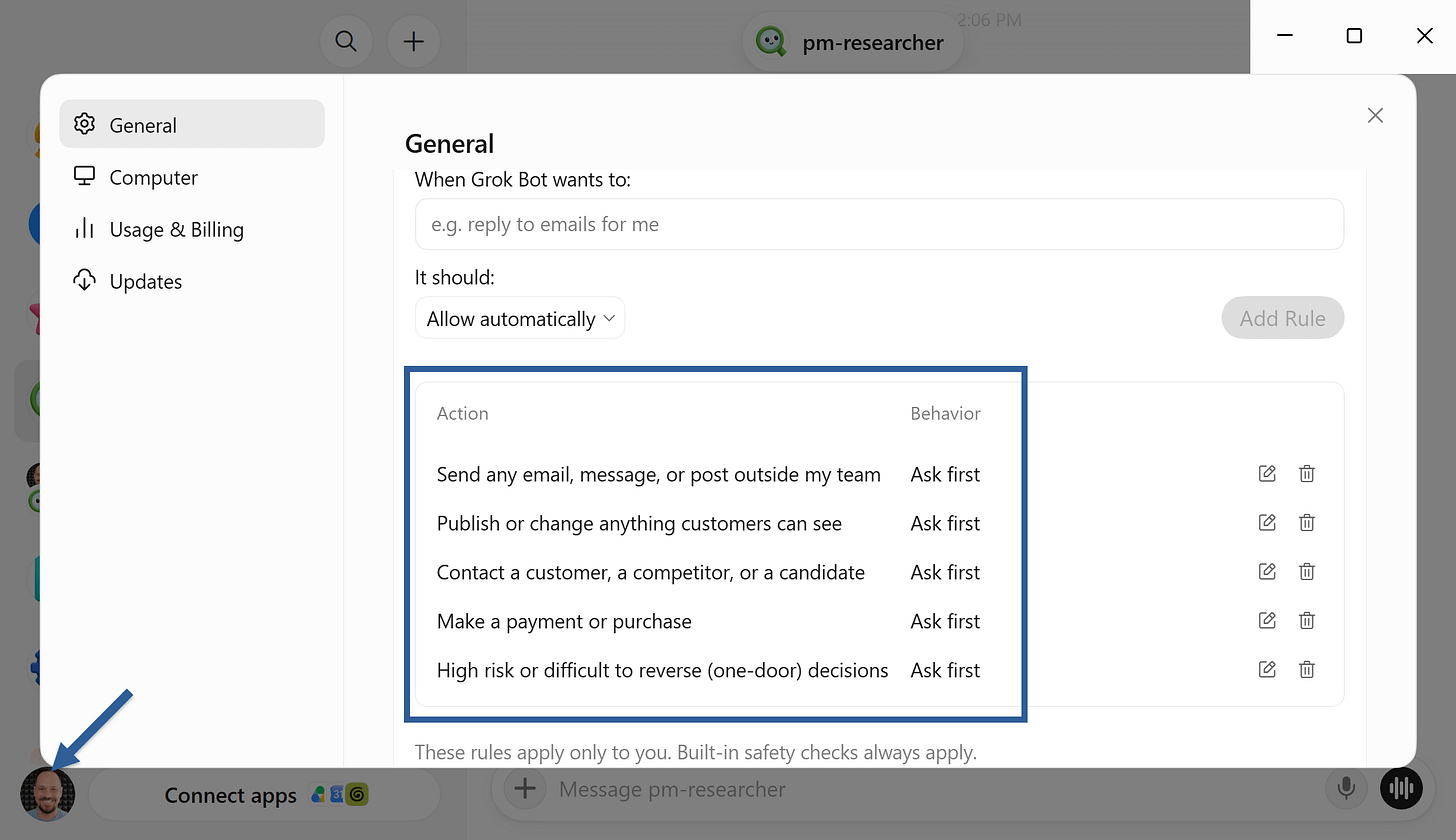1456x840 pixels.
Task: Select 'Publish or change anything customers can see'
Action: [x=639, y=523]
